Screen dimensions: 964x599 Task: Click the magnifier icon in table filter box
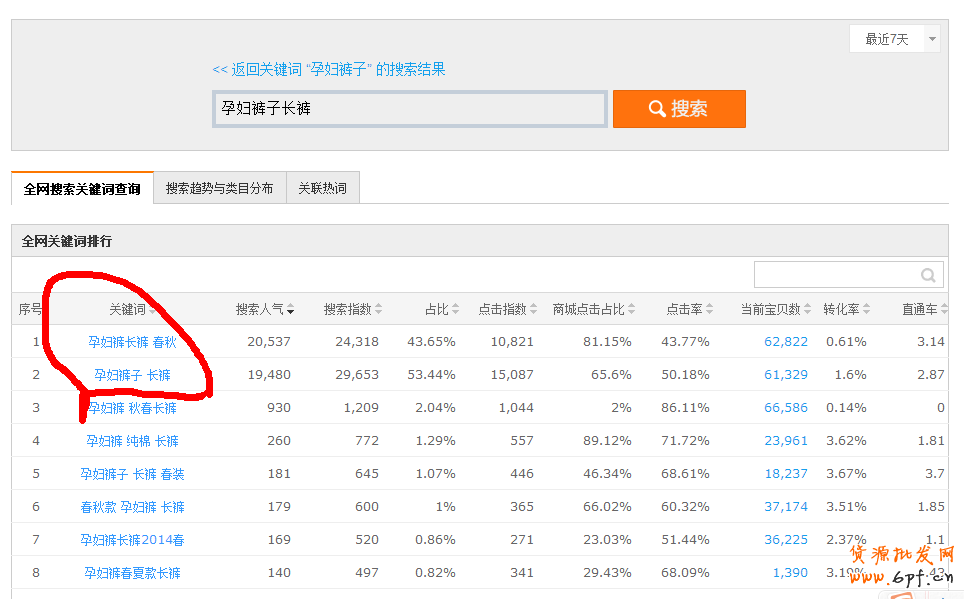point(928,275)
